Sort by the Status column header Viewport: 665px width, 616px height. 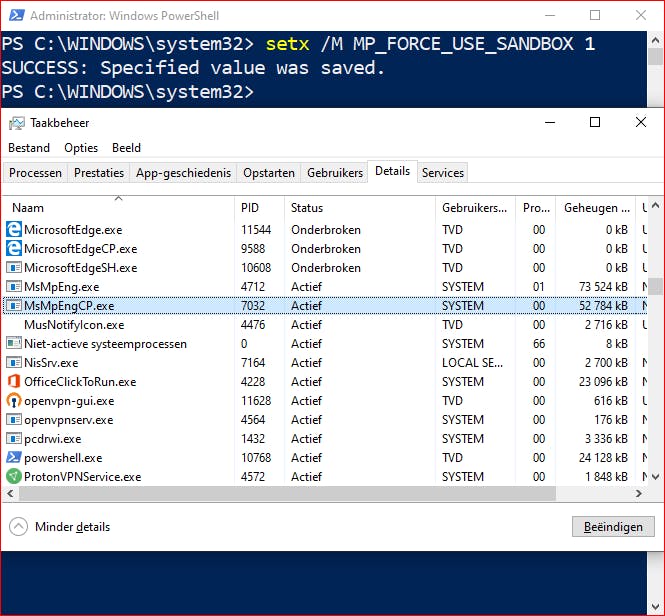[x=360, y=207]
